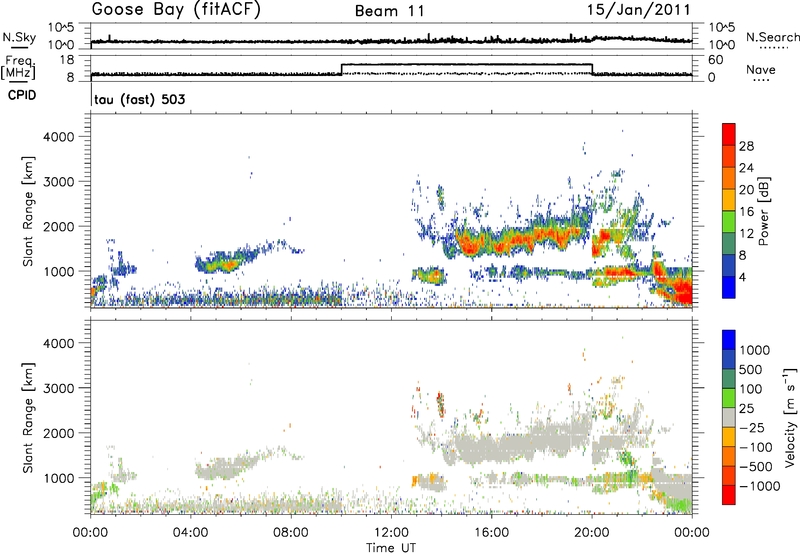
Task: Click the 'Goose Bay (fitACF)' title text
Action: point(176,10)
